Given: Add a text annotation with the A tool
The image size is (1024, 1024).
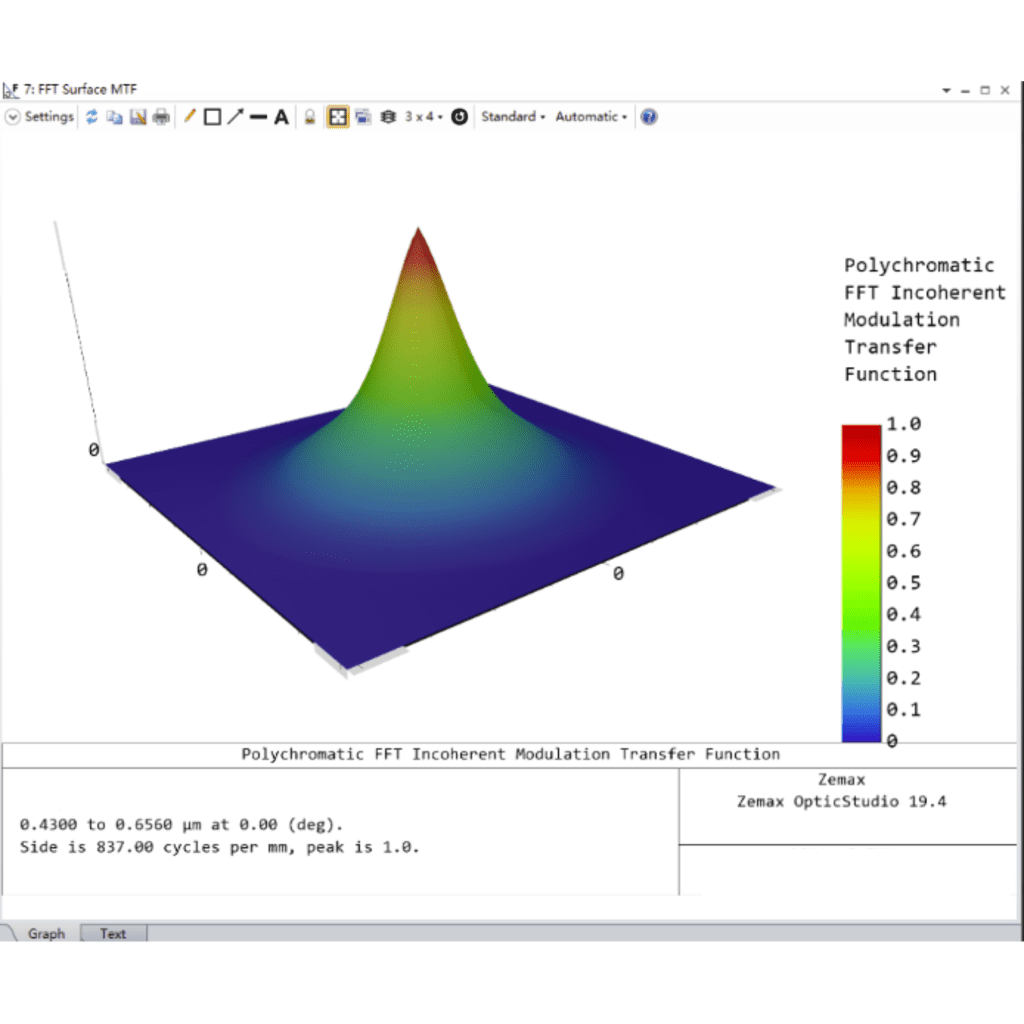Looking at the screenshot, I should pyautogui.click(x=282, y=117).
